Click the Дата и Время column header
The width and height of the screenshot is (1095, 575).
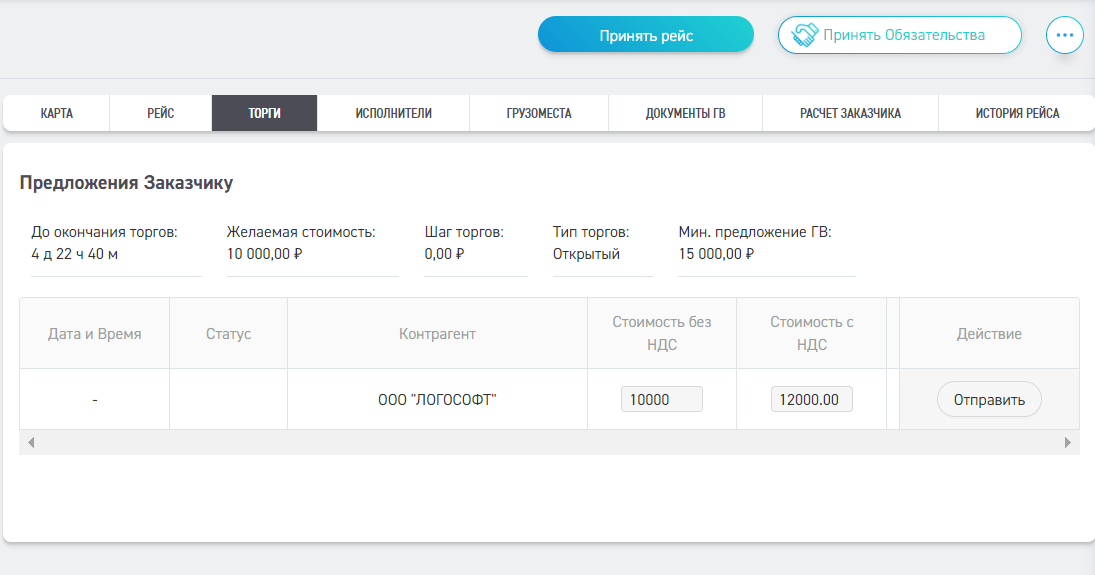(x=94, y=334)
